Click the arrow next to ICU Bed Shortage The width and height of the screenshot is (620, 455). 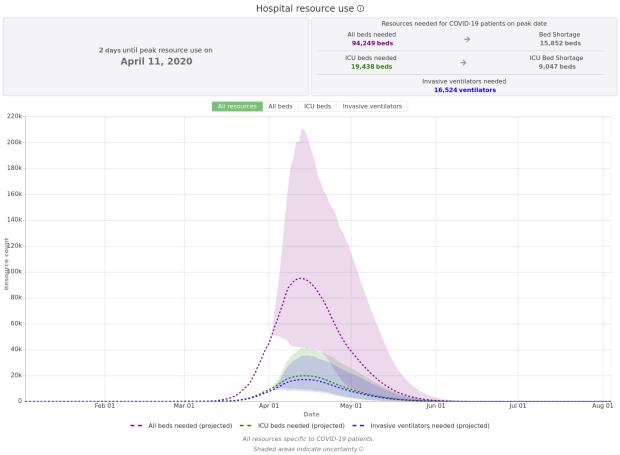(463, 62)
